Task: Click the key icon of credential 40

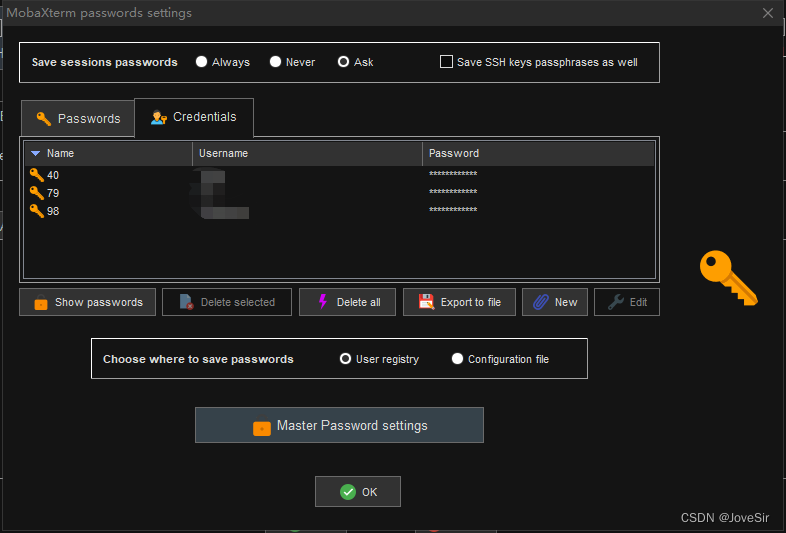Action: click(37, 175)
